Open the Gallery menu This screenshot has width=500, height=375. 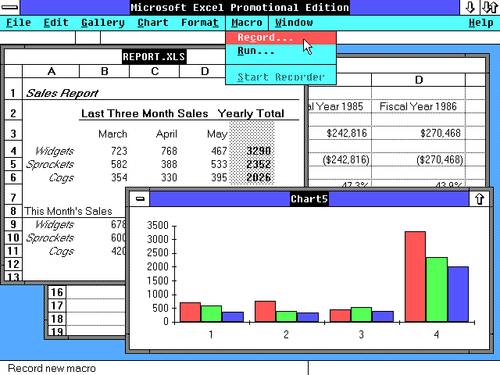pyautogui.click(x=103, y=23)
